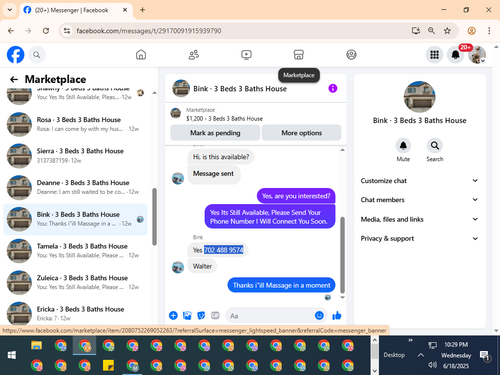500x375 pixels.
Task: Open the Groups icon in top navigation
Action: 351,55
